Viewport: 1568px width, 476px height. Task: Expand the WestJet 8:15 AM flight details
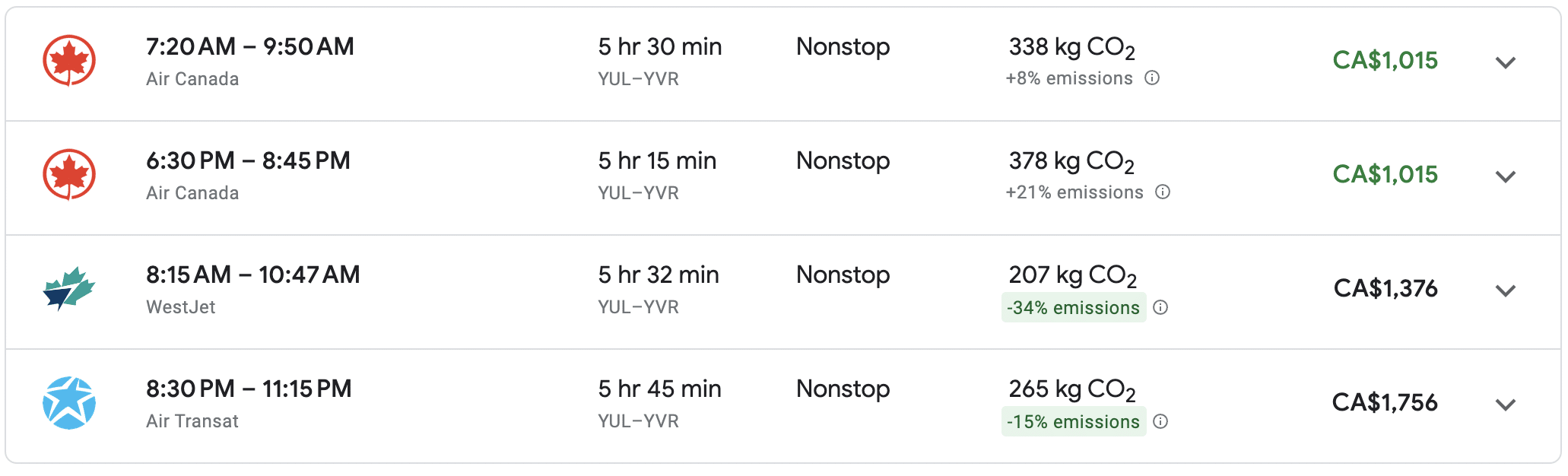(1506, 290)
